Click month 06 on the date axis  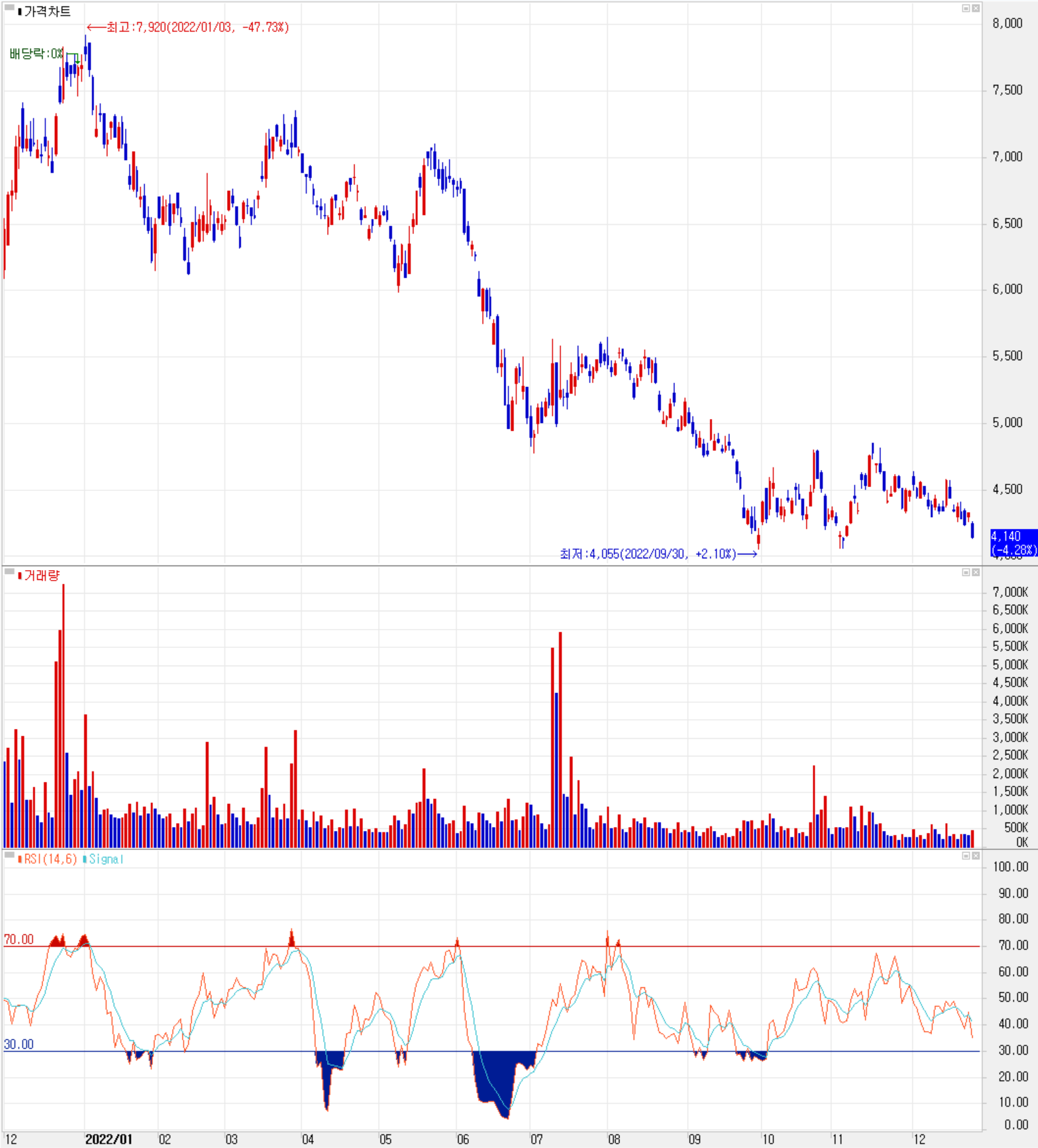tap(463, 1140)
